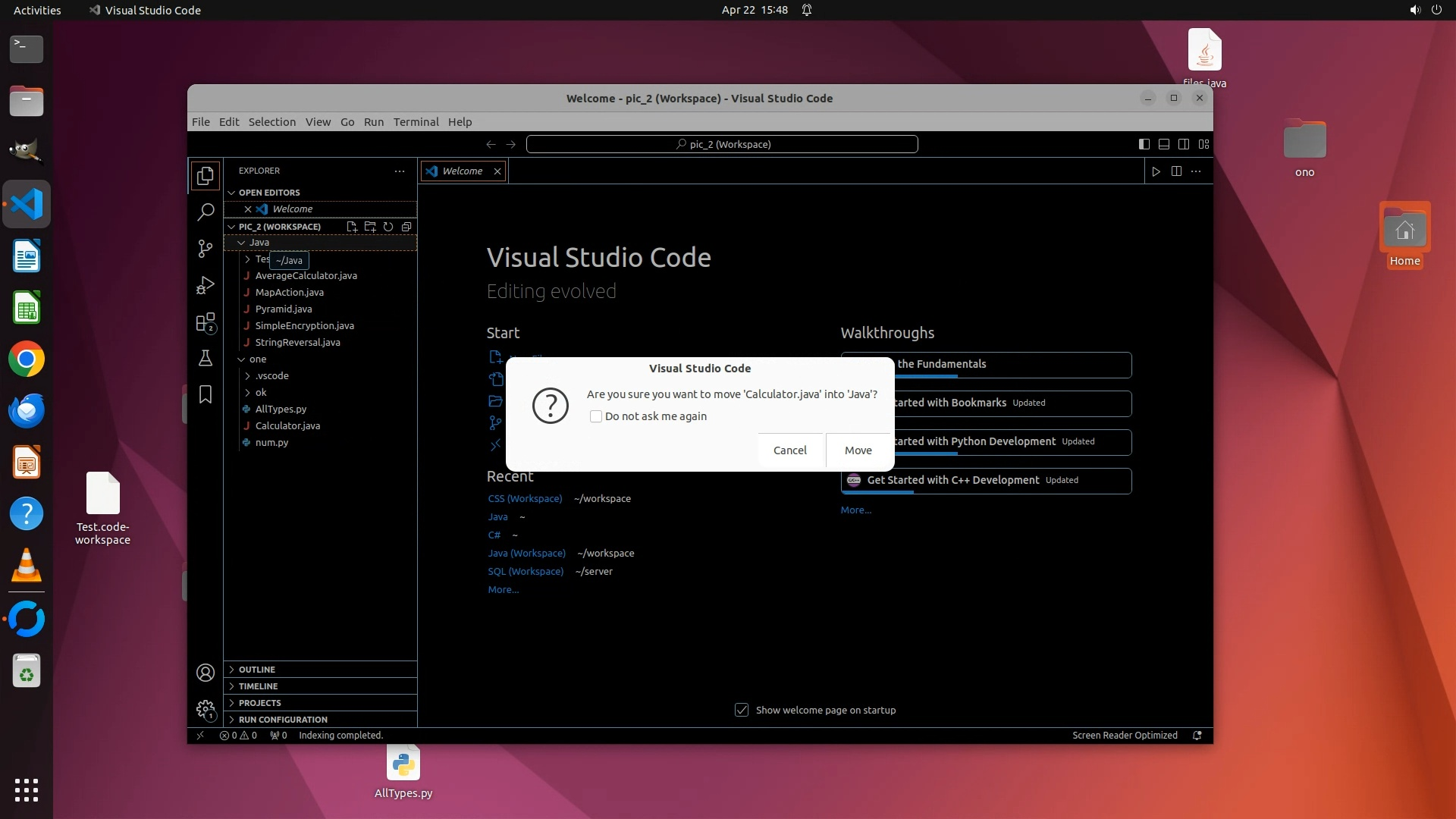This screenshot has height=819, width=1456.
Task: Open the Manage gear icon
Action: 206,709
